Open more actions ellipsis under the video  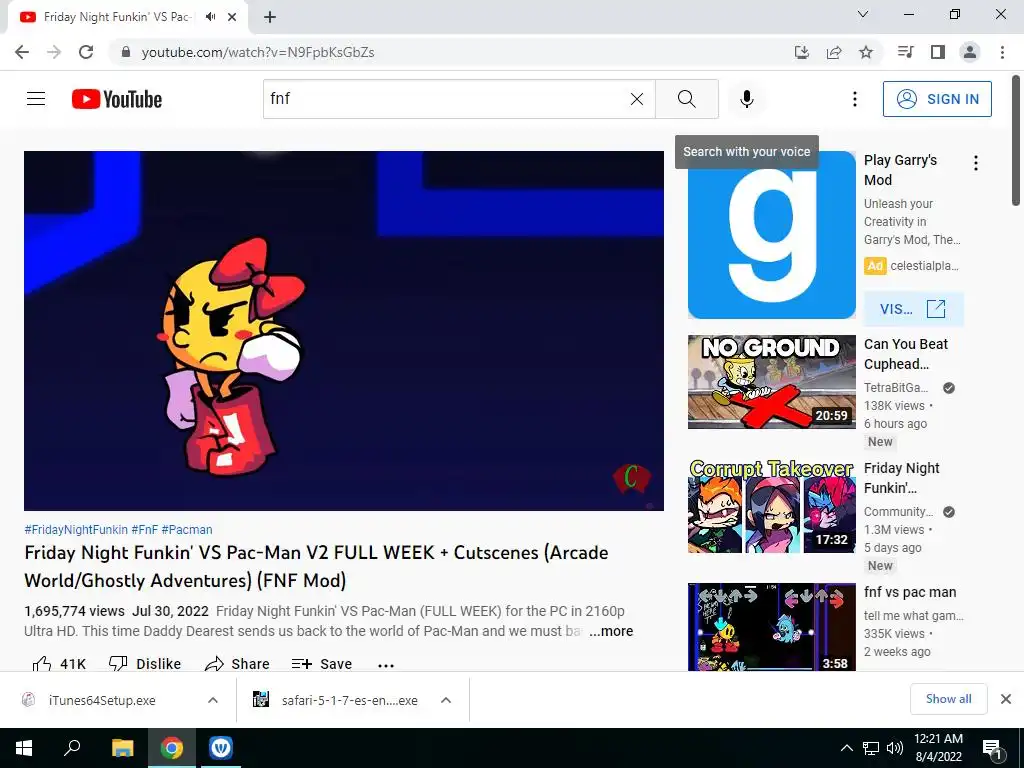[386, 665]
